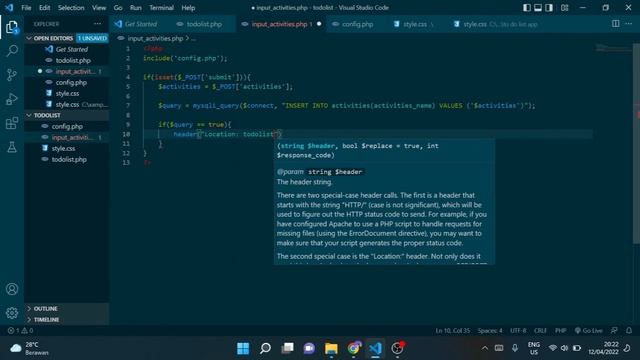Select Get Started in Open Editors
Screen dimensions: 640x360
[x=67, y=49]
